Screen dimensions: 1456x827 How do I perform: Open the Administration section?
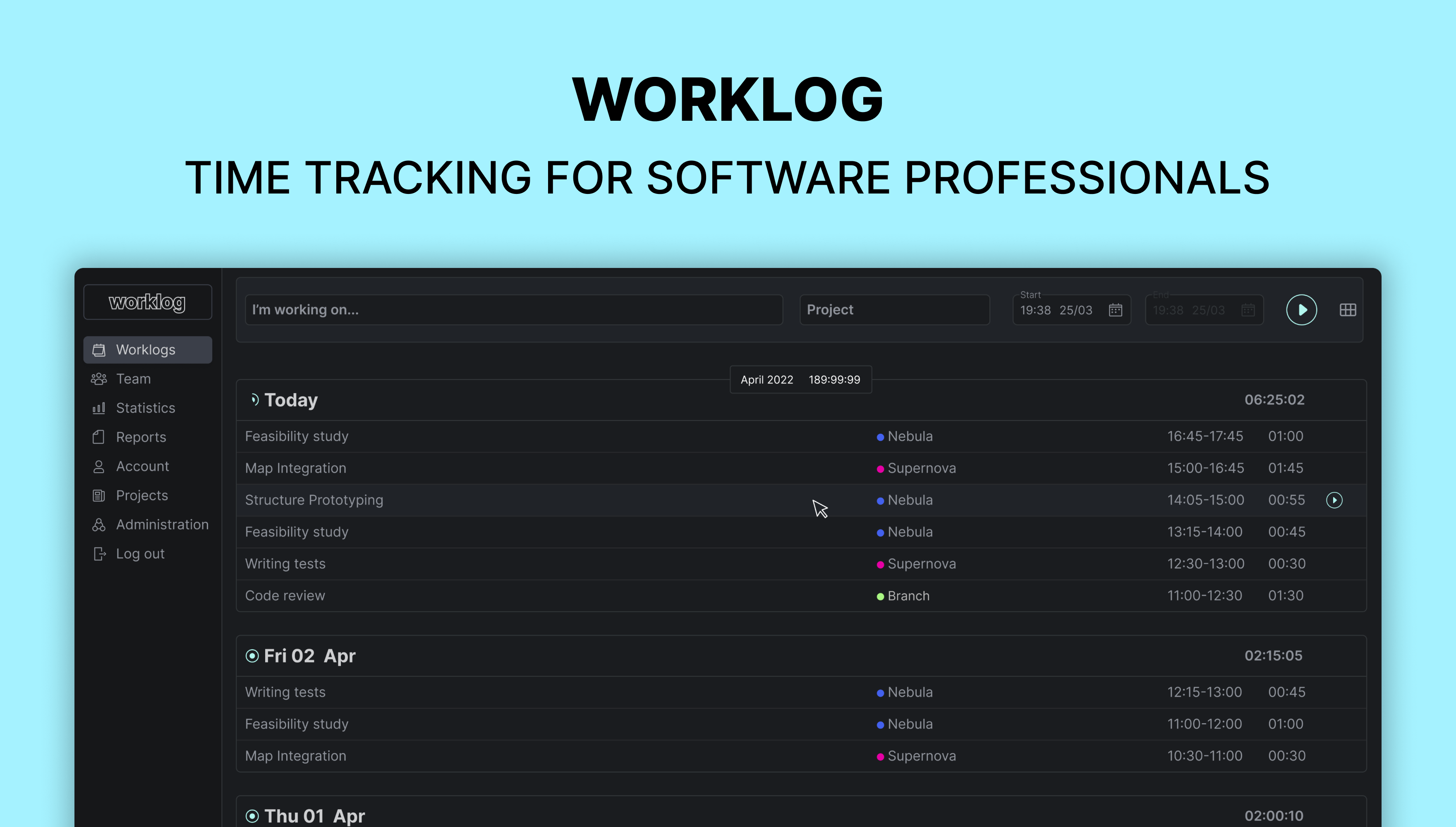click(162, 524)
